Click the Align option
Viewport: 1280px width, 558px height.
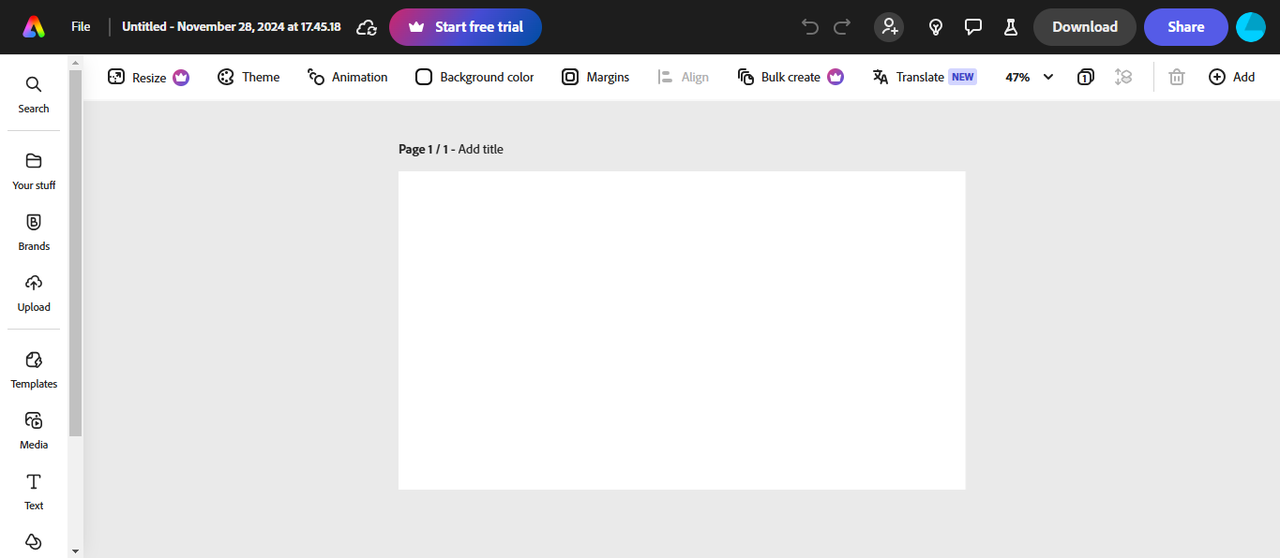(683, 77)
